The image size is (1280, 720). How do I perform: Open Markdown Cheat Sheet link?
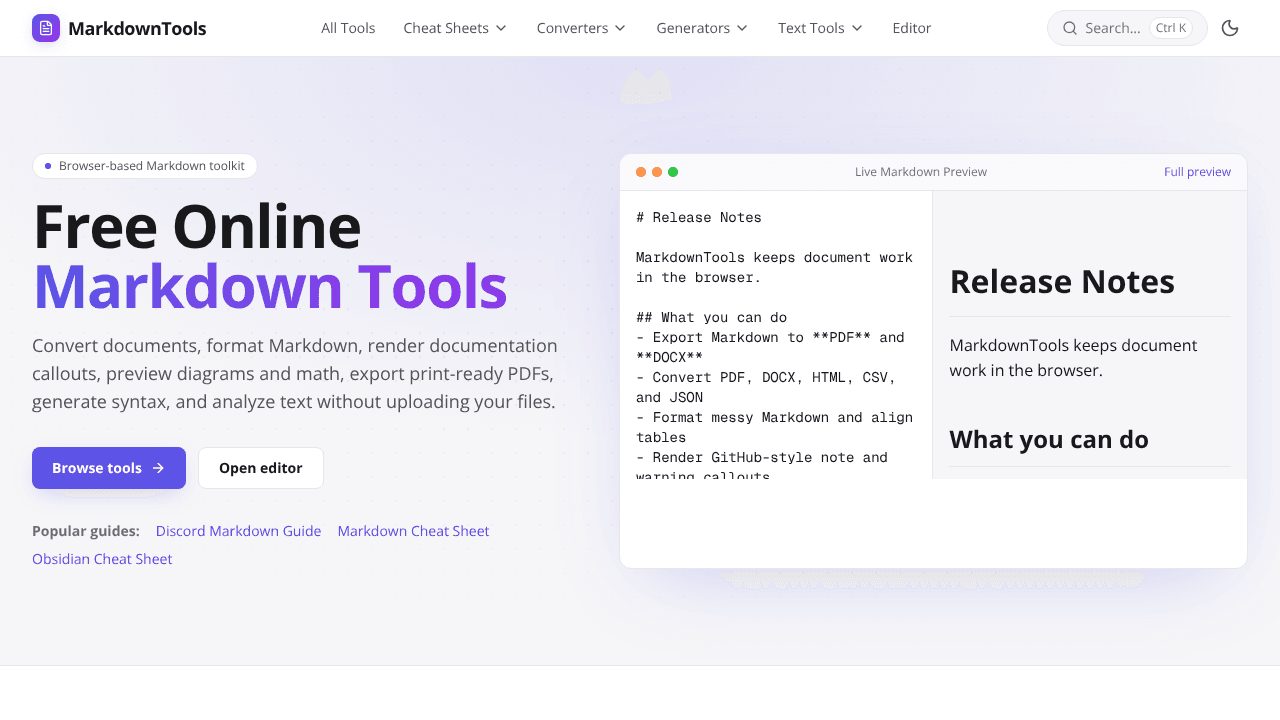413,531
